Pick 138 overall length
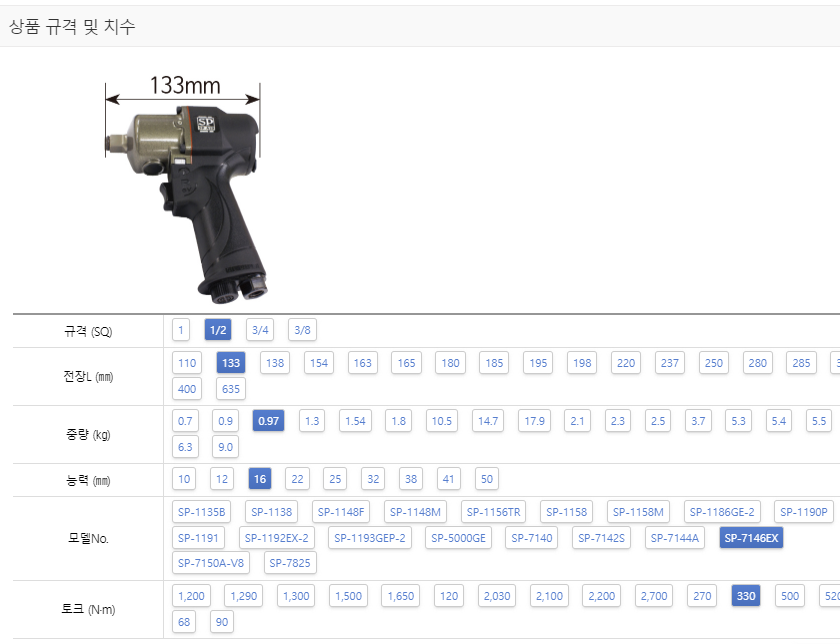Image resolution: width=840 pixels, height=644 pixels. [x=275, y=363]
